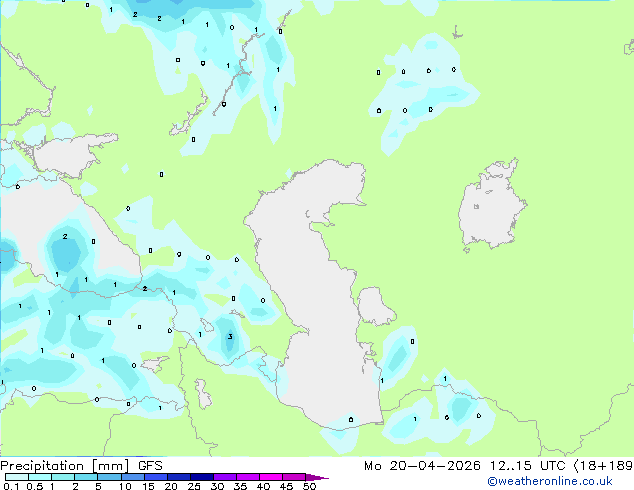Click the date text 'Mo 20-04-2026'
Viewport: 634px width, 490px height.
click(422, 466)
